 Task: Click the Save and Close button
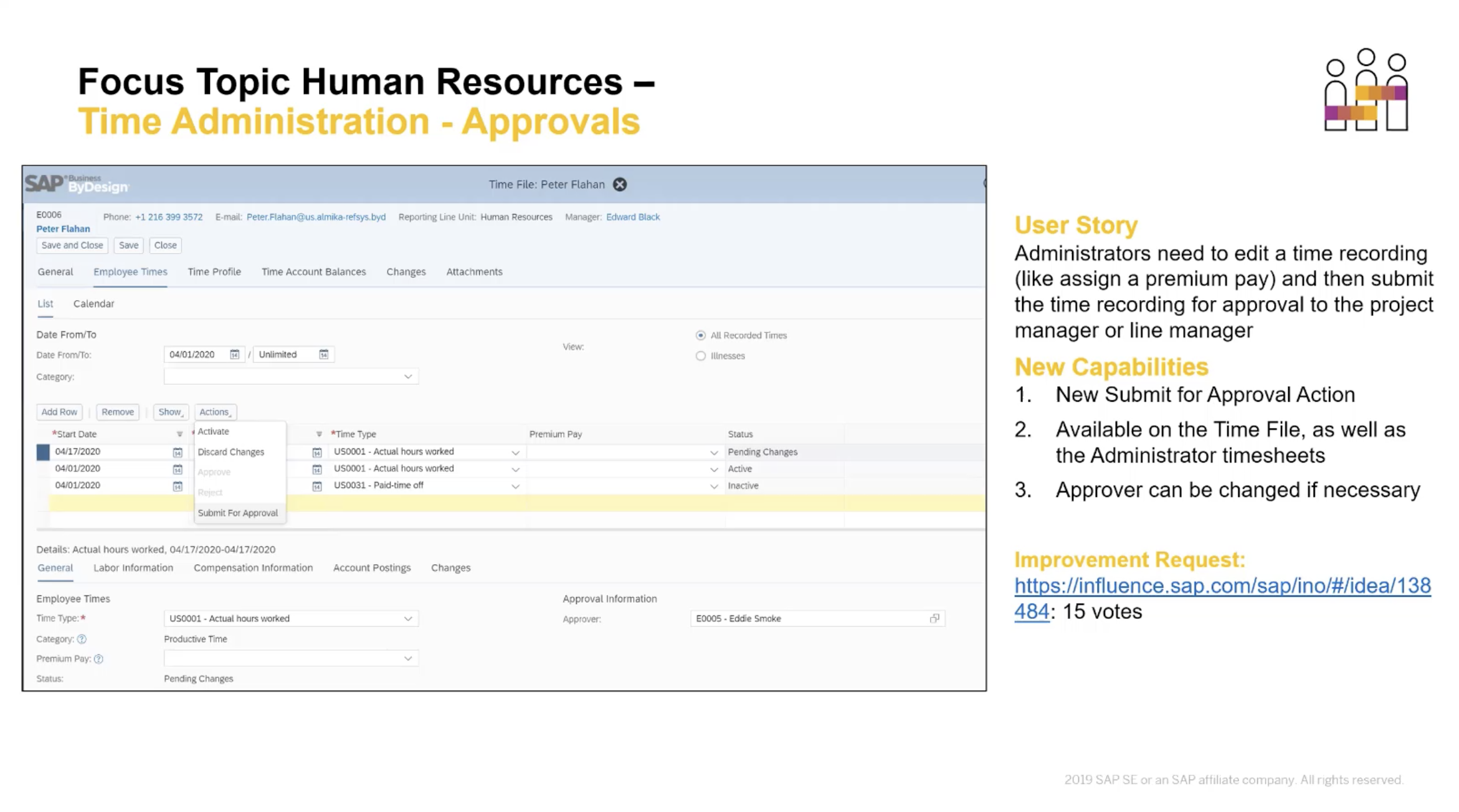click(72, 245)
